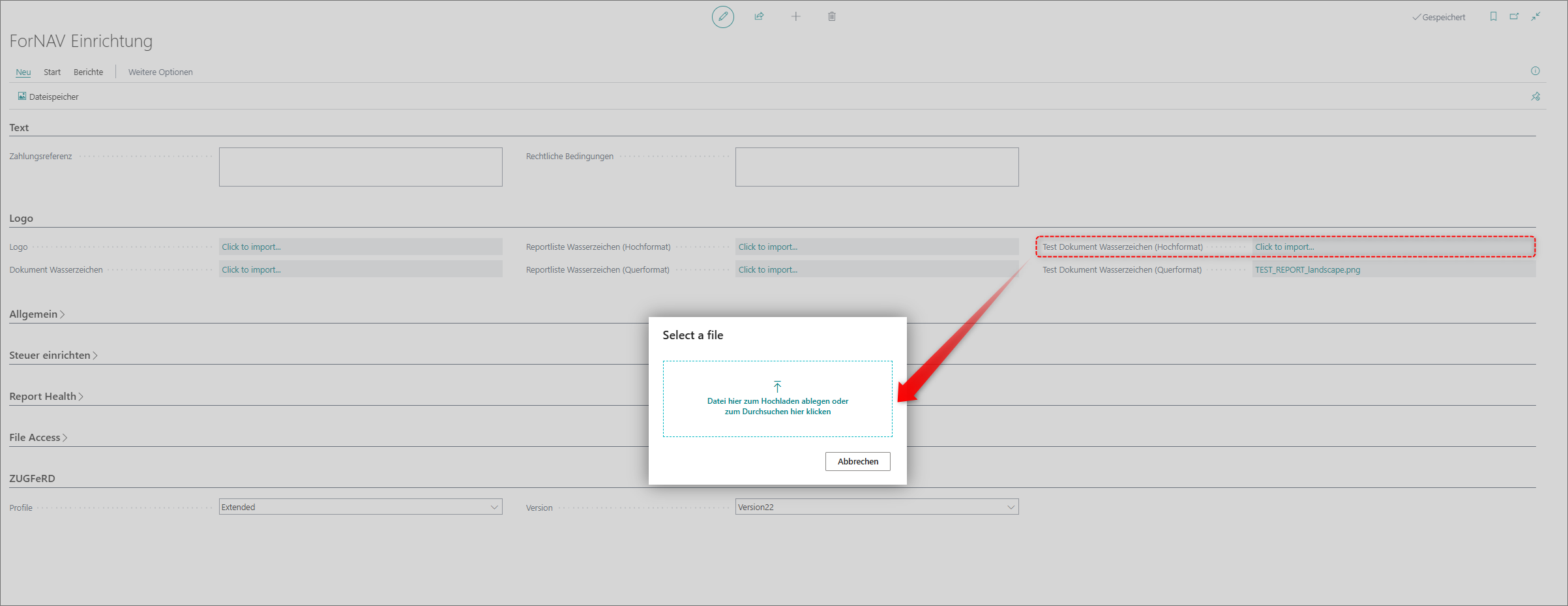Click the upload arrow icon in dialog

[777, 386]
